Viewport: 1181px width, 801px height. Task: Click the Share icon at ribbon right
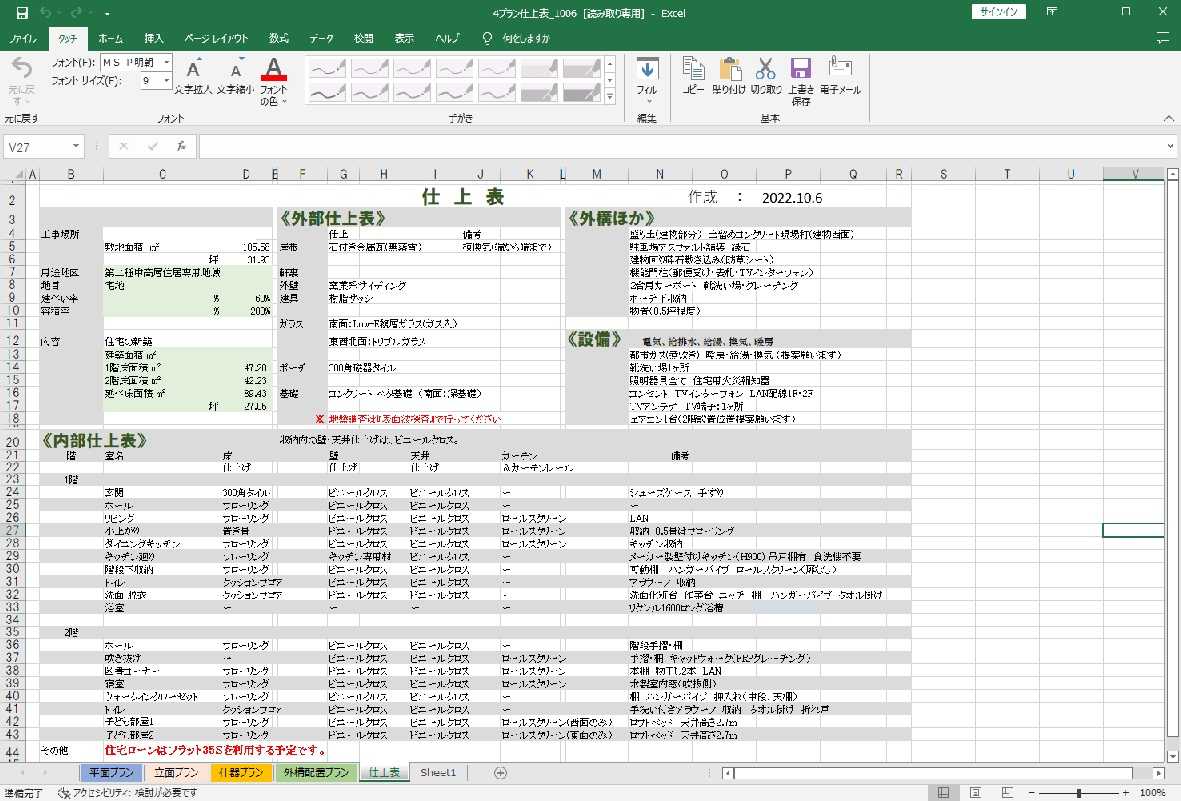click(1163, 38)
